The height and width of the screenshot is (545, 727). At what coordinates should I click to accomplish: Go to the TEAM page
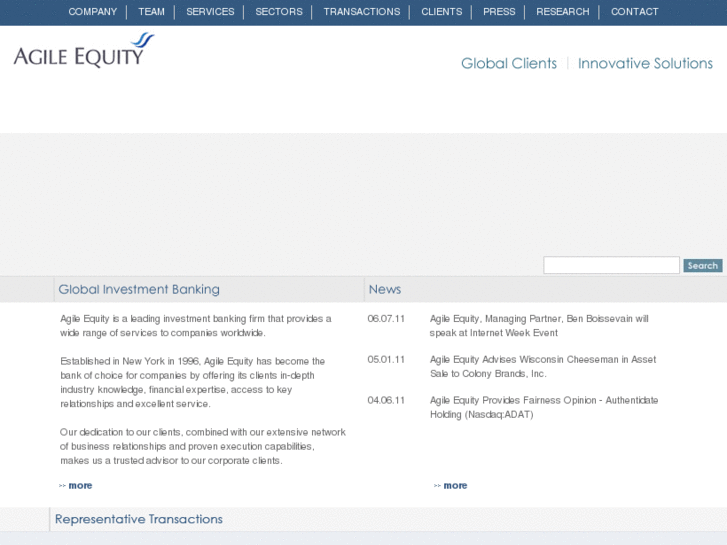click(x=151, y=12)
